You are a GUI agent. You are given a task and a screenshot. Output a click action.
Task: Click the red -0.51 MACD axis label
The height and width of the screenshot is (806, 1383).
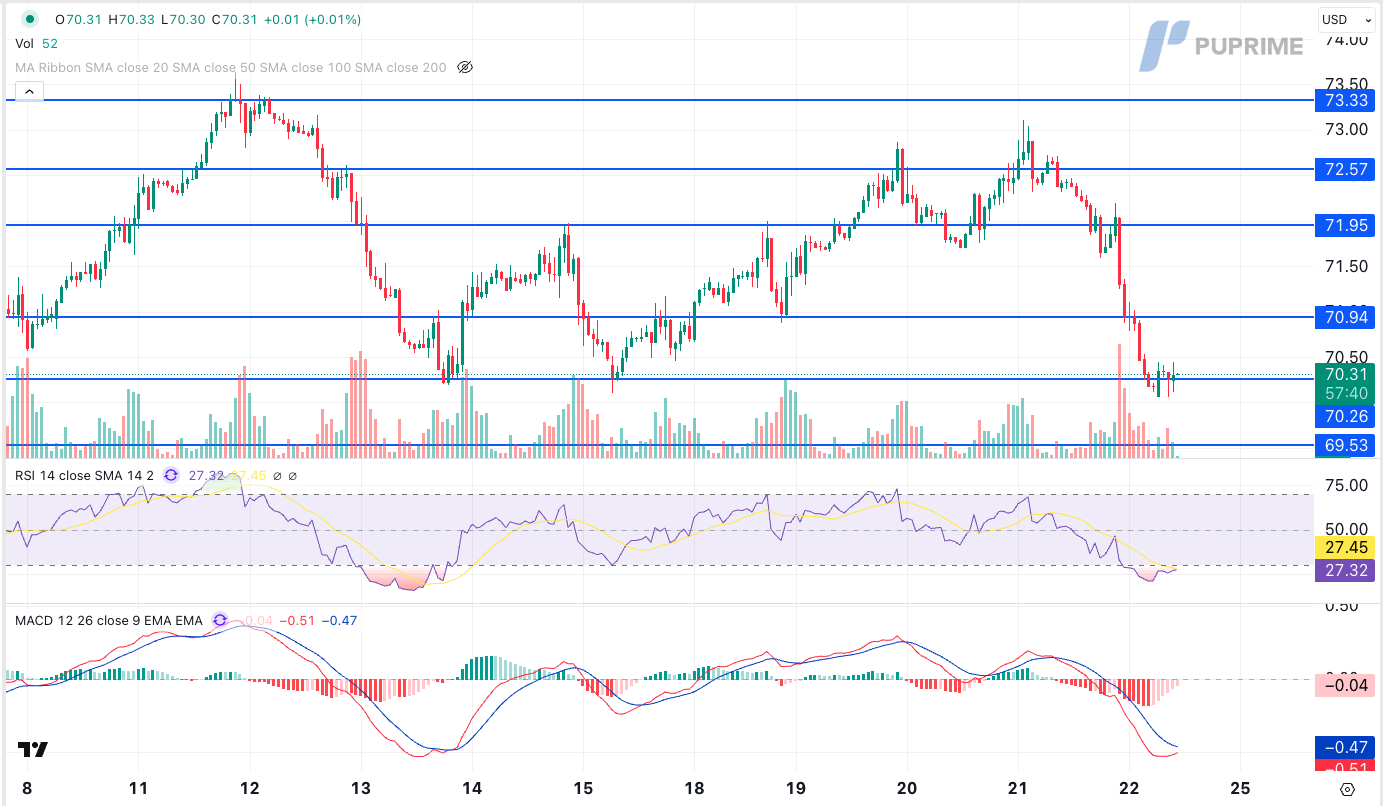pos(1346,766)
